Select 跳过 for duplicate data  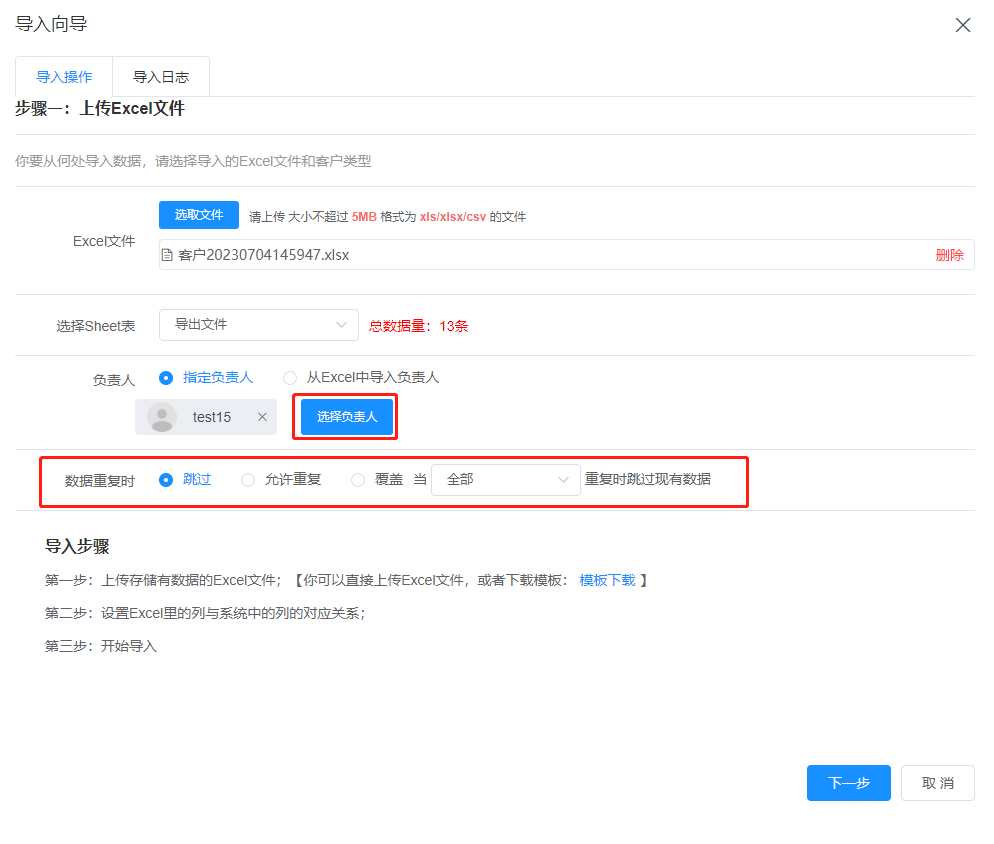point(166,480)
